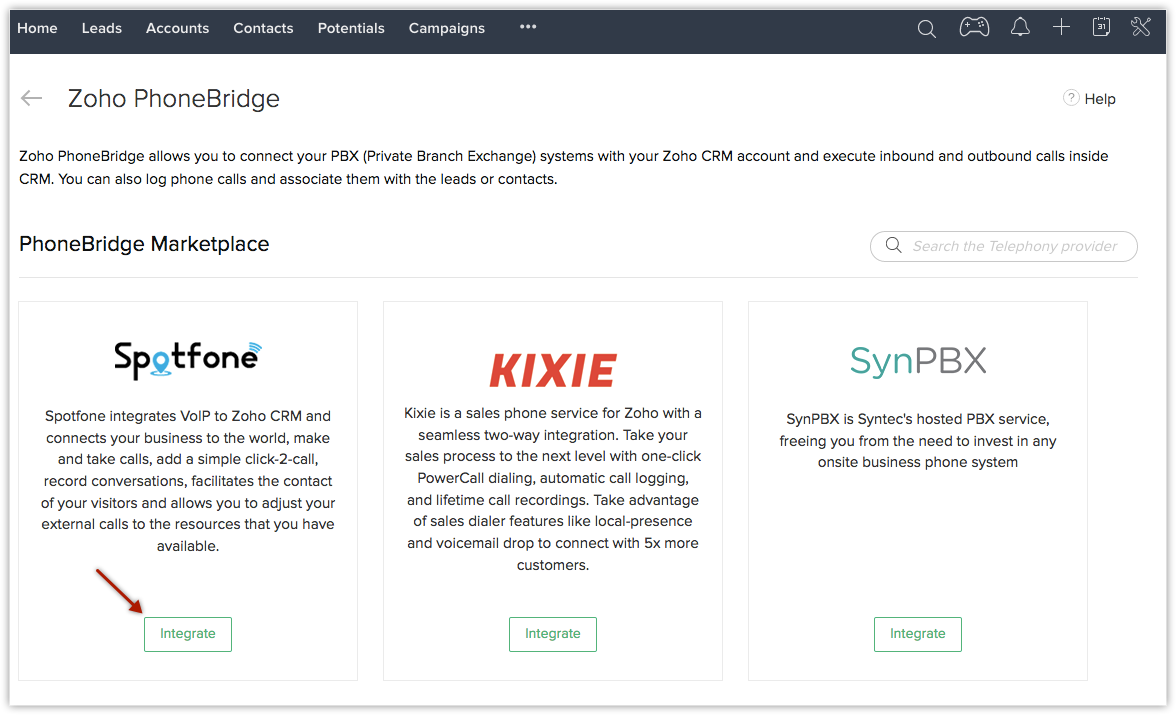Click the Kixie description text

point(553,488)
